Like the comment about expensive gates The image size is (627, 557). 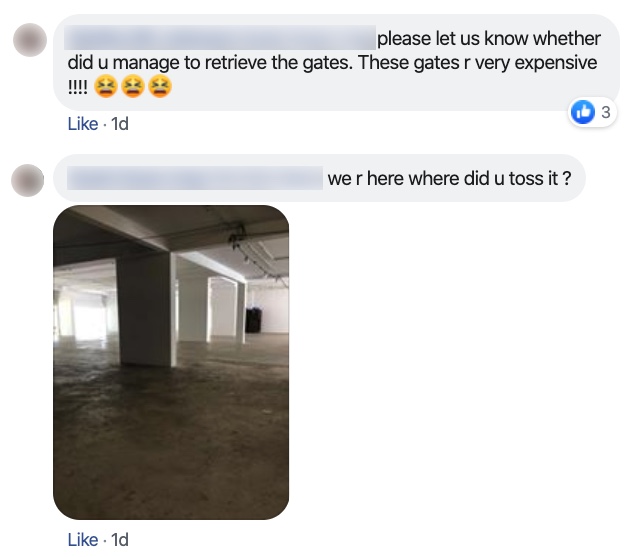(83, 124)
